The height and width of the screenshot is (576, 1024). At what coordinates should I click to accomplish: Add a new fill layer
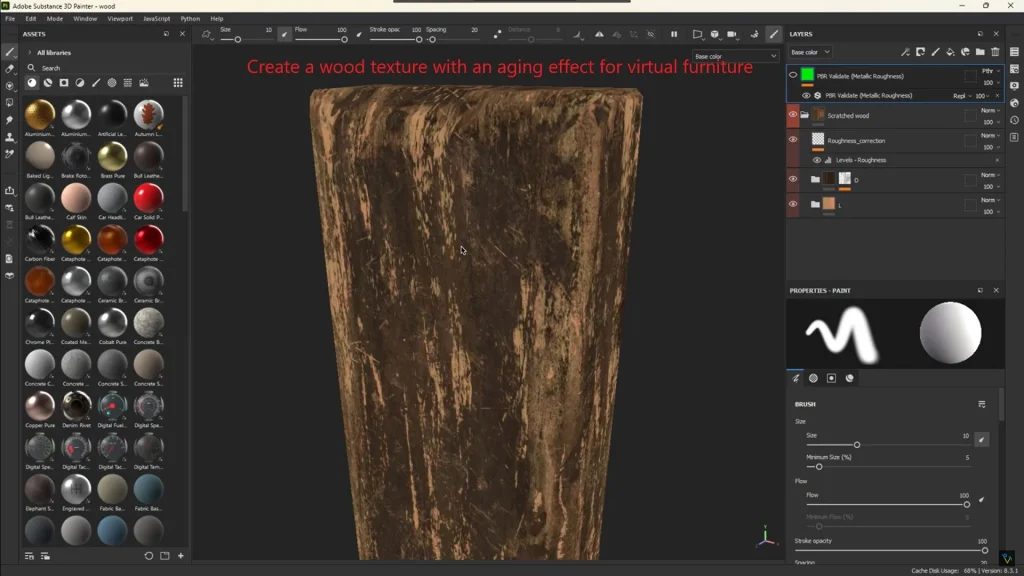tap(950, 52)
